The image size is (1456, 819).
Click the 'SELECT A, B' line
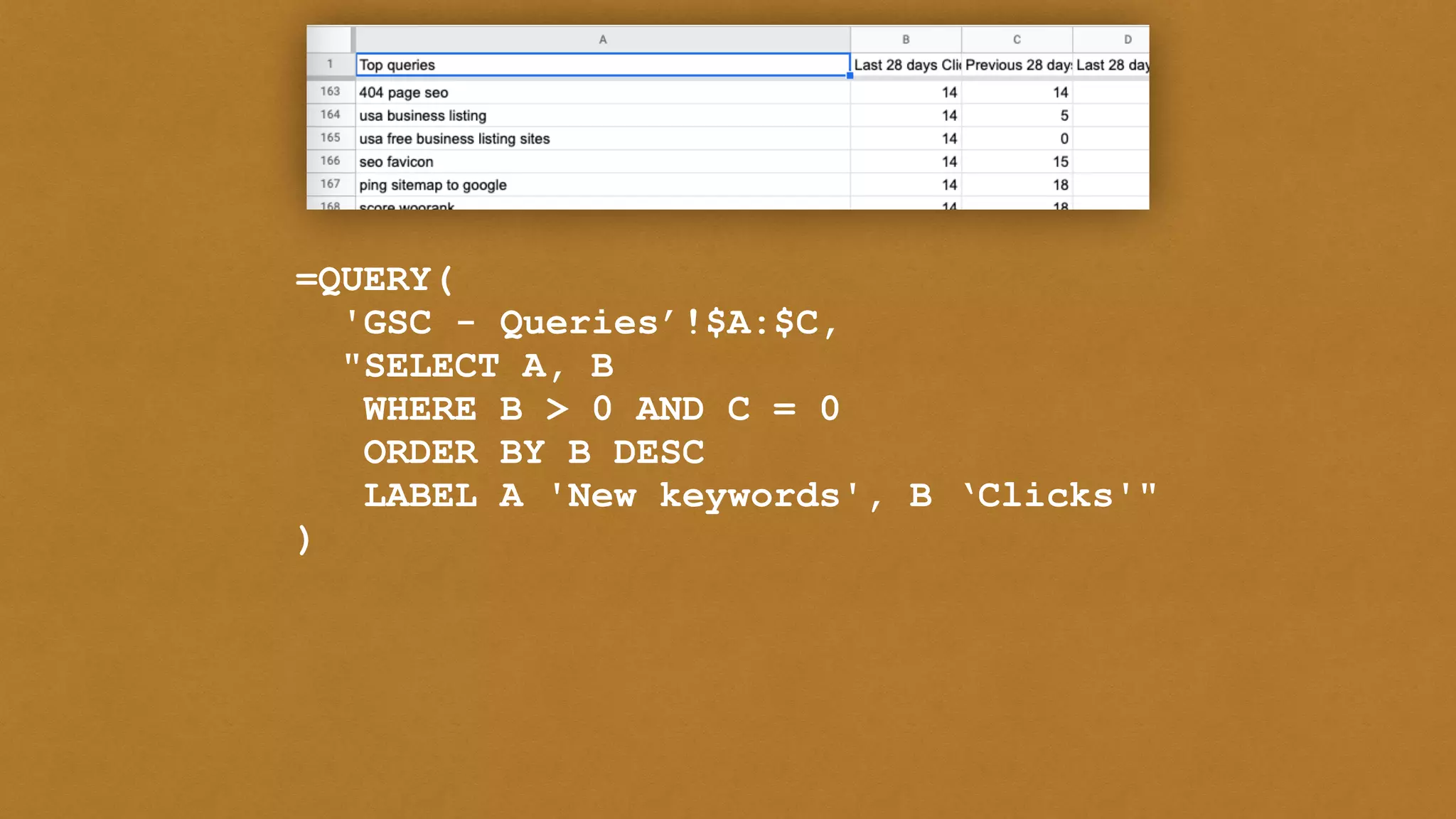pyautogui.click(x=478, y=366)
